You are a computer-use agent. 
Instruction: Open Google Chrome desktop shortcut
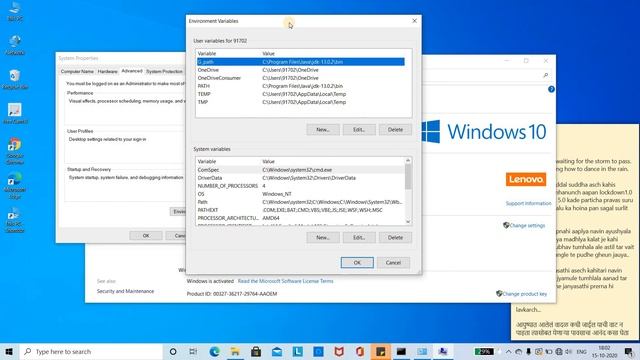15,151
